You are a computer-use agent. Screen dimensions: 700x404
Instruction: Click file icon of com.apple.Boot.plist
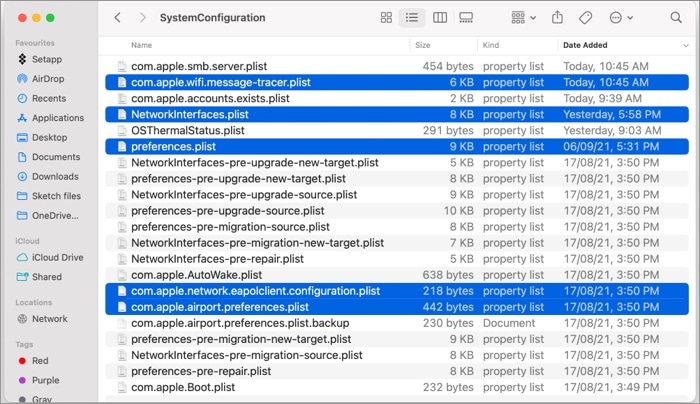click(x=121, y=388)
